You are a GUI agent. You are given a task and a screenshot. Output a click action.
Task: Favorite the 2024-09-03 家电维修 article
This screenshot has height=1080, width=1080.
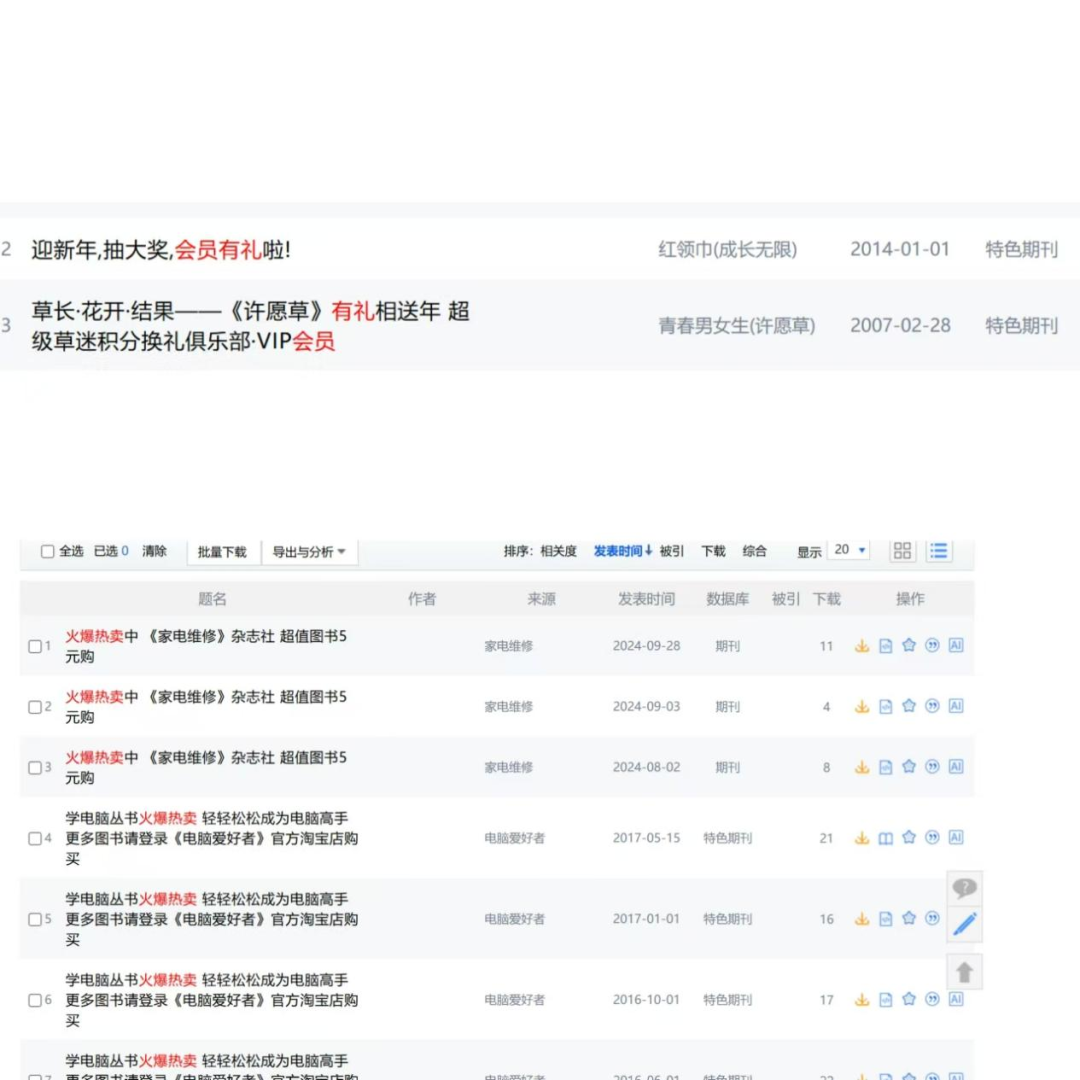click(x=909, y=706)
